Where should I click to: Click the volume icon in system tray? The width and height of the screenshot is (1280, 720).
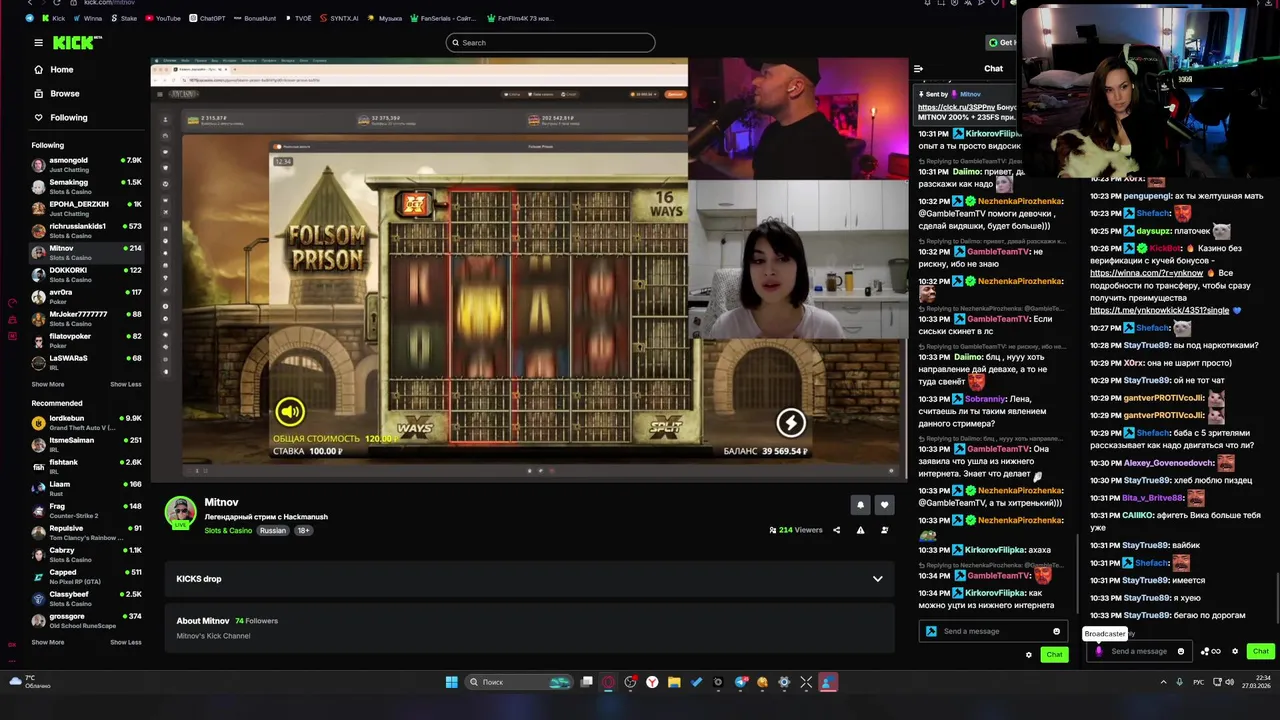point(1229,682)
